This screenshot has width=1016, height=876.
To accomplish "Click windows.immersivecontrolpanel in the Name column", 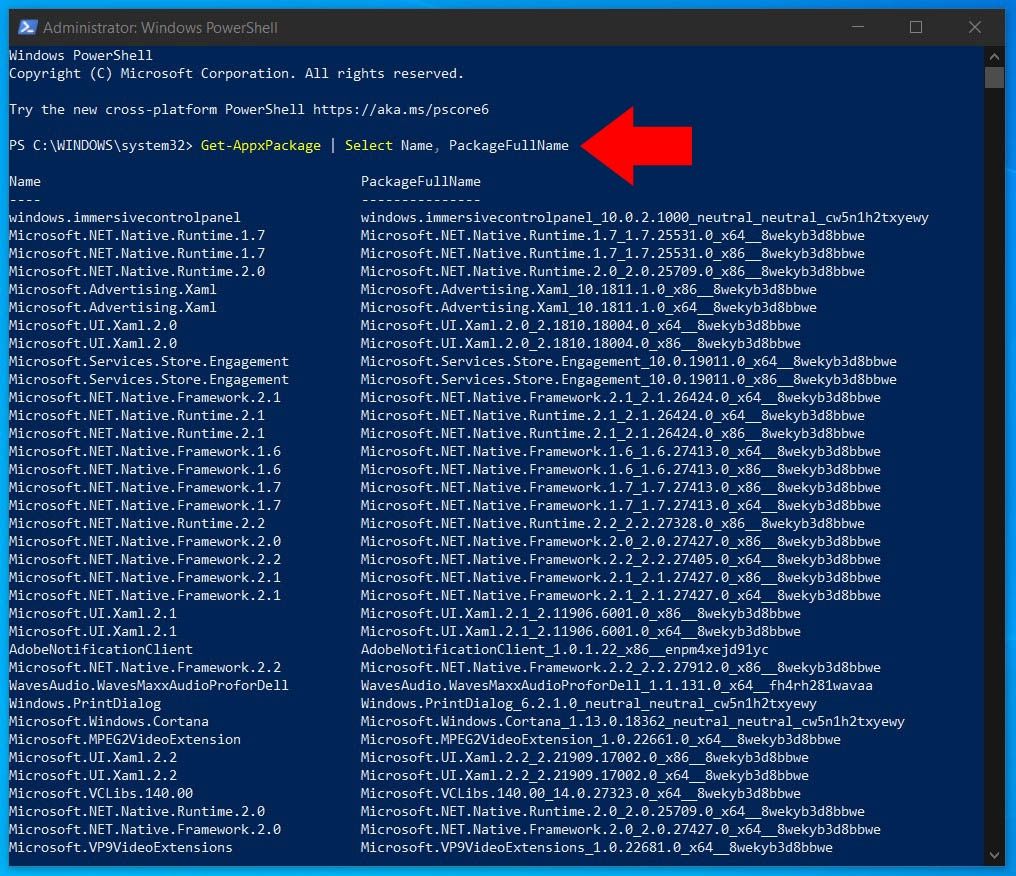I will pos(124,217).
